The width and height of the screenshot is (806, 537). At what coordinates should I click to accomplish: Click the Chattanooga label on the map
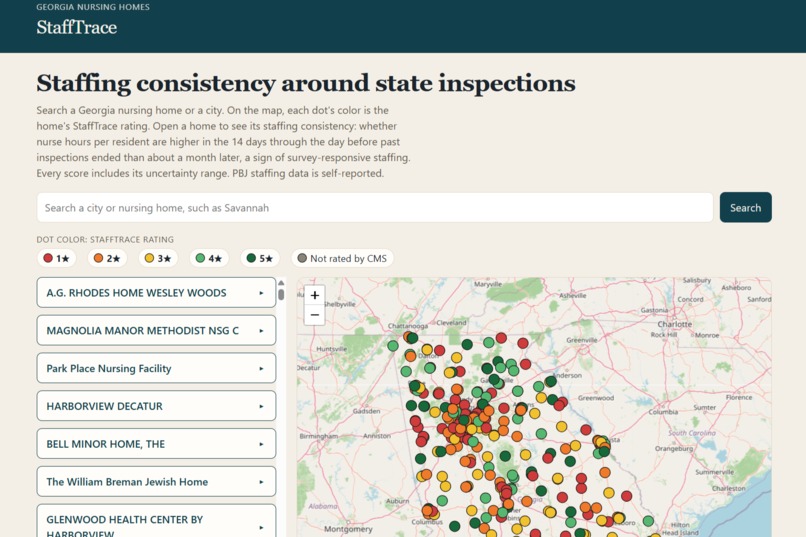[x=408, y=326]
